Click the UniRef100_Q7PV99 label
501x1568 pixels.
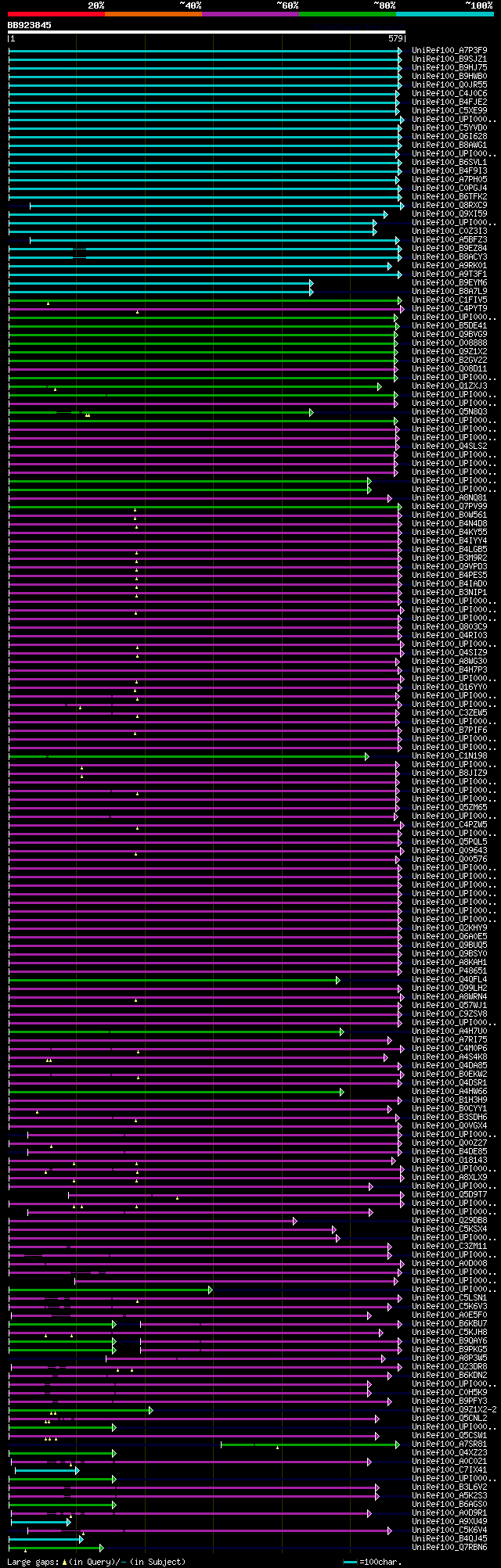(449, 506)
